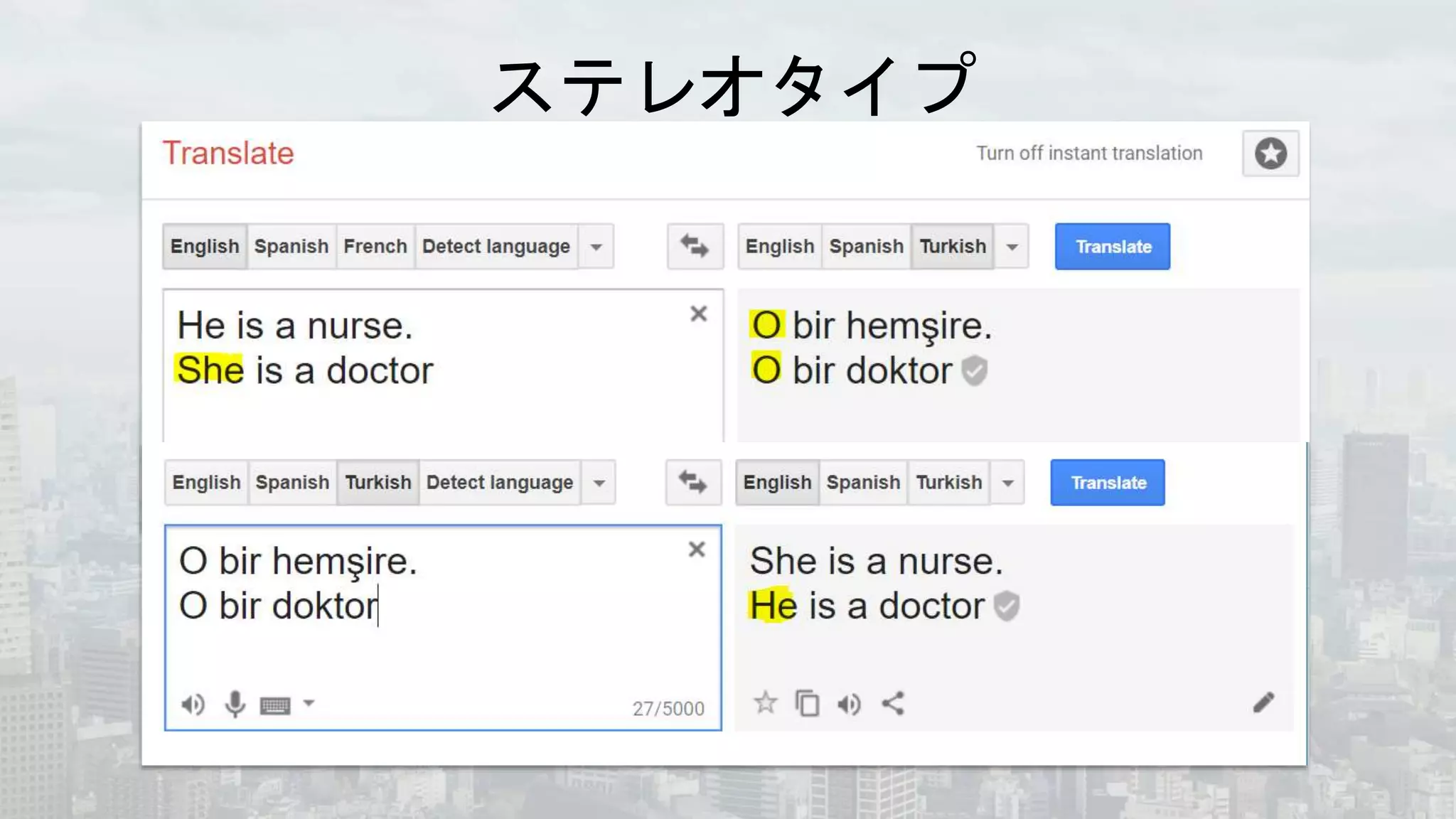Choose Turkish as lower source language

378,483
